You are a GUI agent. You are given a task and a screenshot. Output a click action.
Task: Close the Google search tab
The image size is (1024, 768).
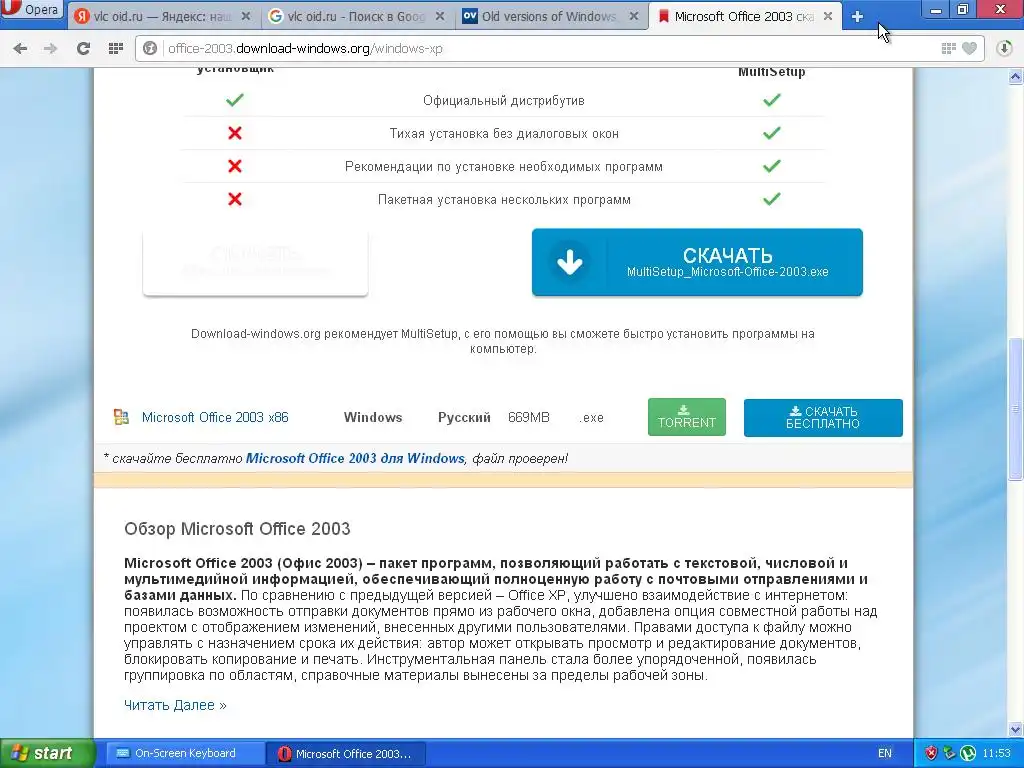[x=440, y=16]
